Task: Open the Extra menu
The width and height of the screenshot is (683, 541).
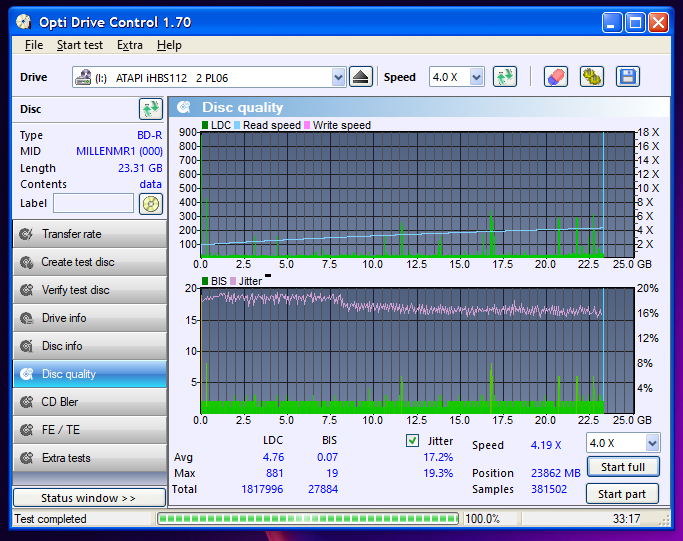Action: [x=129, y=45]
